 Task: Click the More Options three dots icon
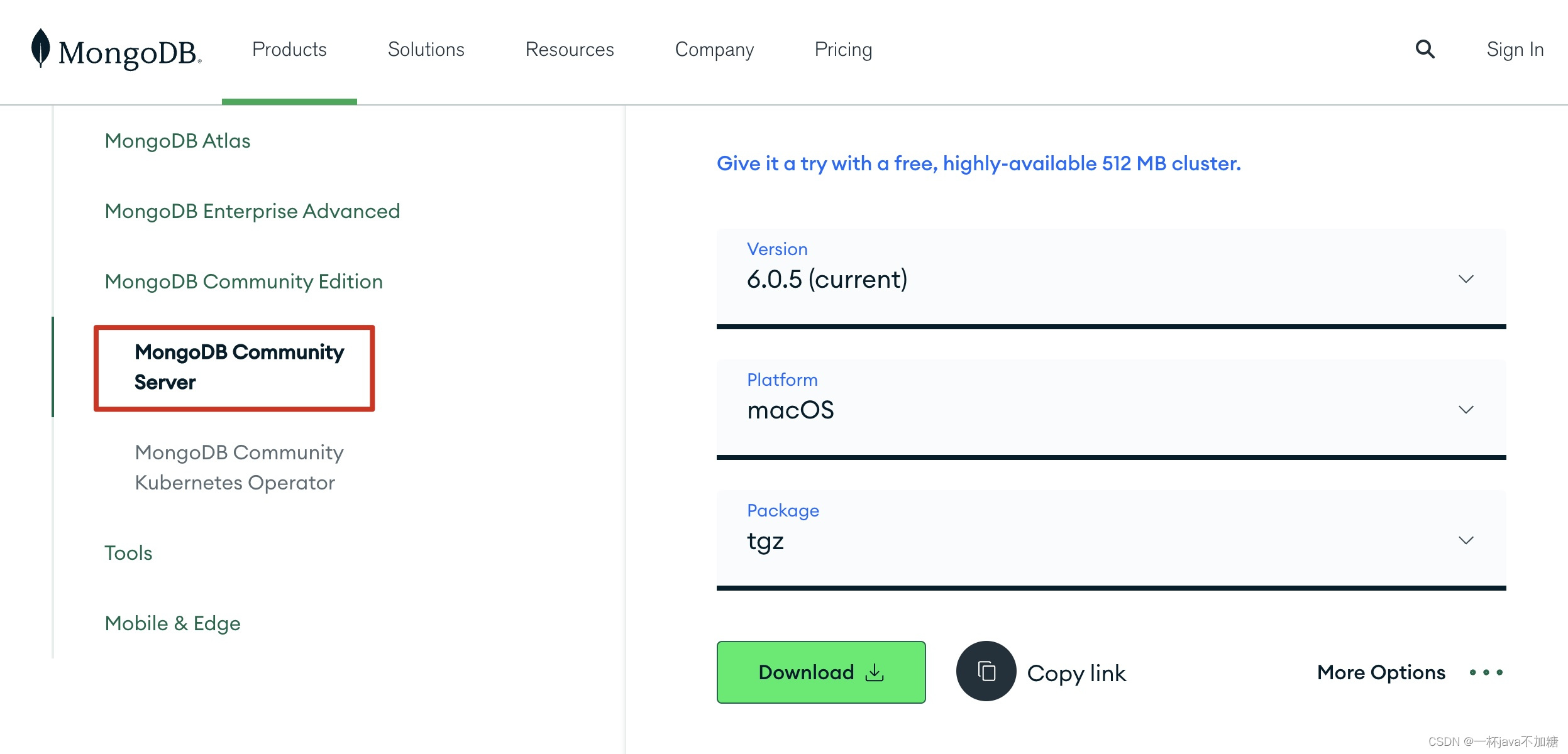pos(1486,672)
